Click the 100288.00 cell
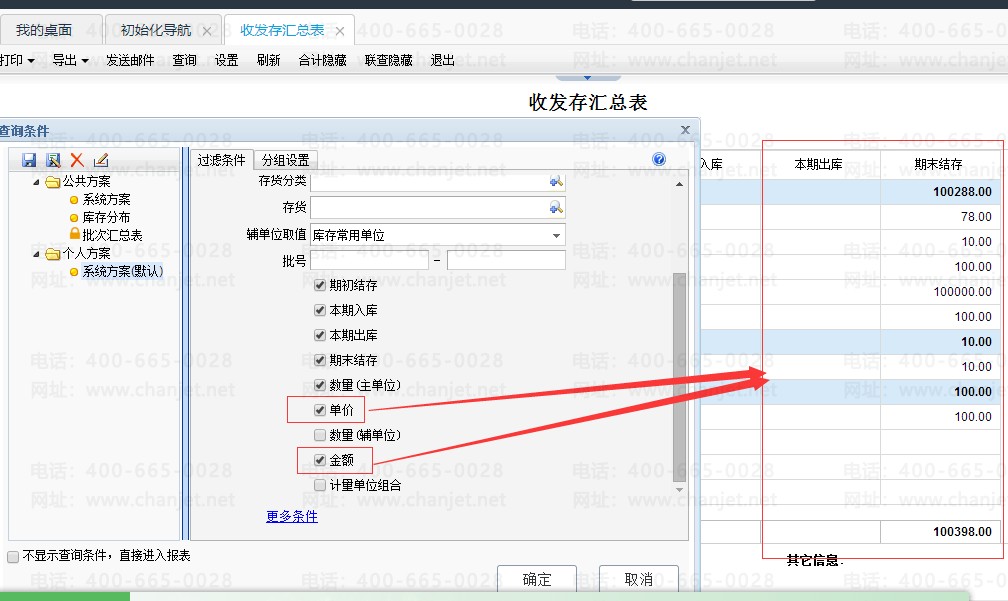The height and width of the screenshot is (601, 1008). click(x=938, y=192)
